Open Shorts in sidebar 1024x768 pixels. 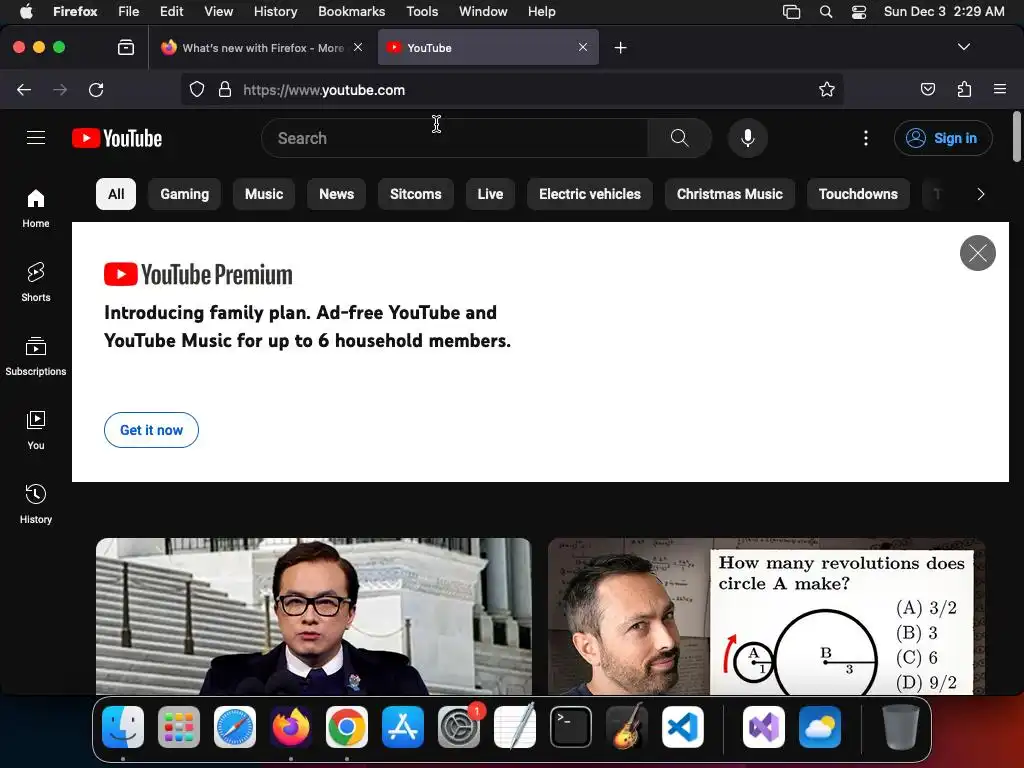point(36,282)
